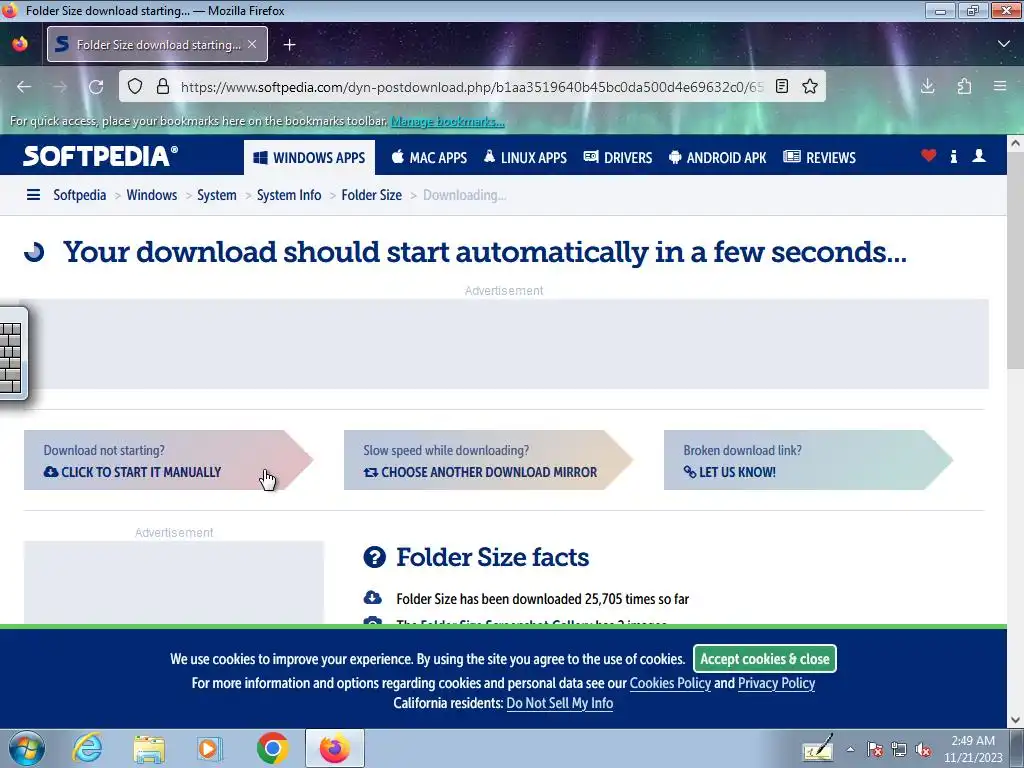1024x768 pixels.
Task: Open the Reviews section
Action: 820,157
